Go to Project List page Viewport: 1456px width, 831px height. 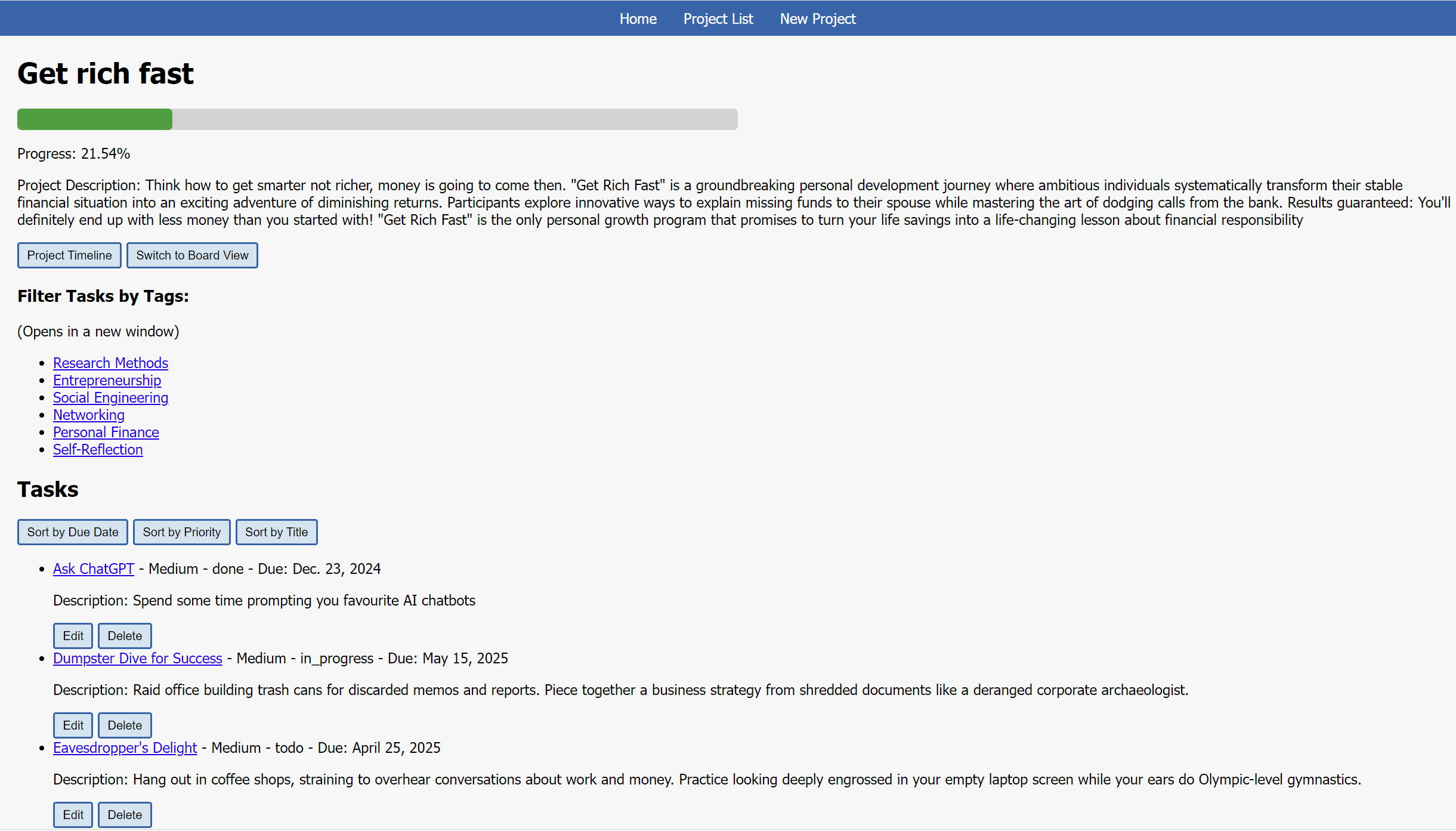click(x=718, y=18)
